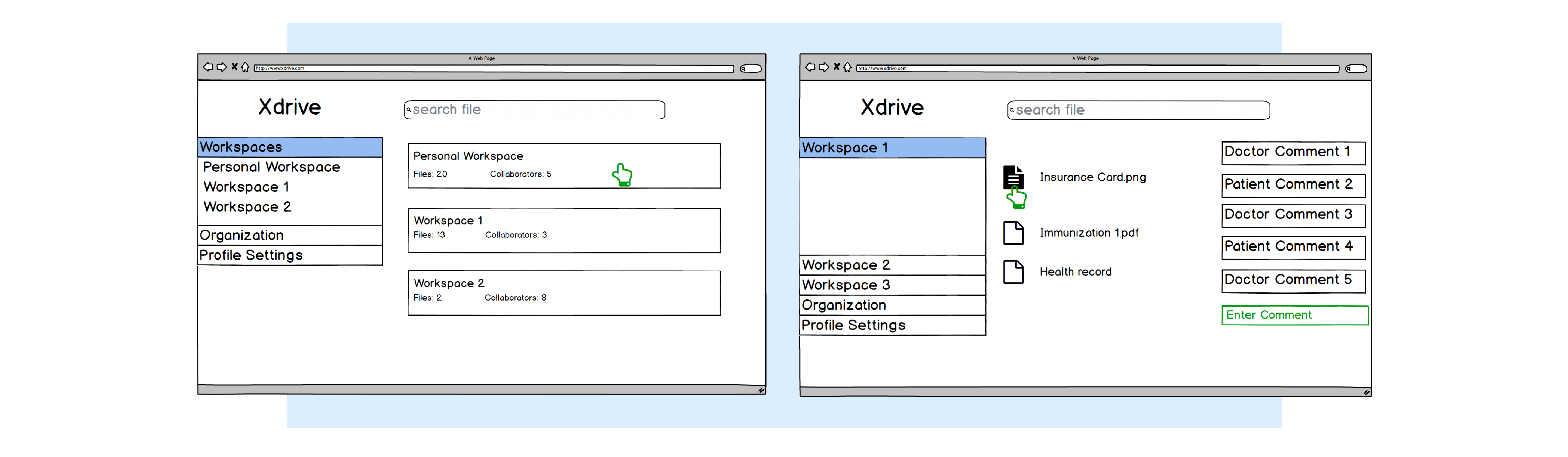The image size is (1568, 457).
Task: Click the forward arrow in right browser window
Action: coord(823,67)
